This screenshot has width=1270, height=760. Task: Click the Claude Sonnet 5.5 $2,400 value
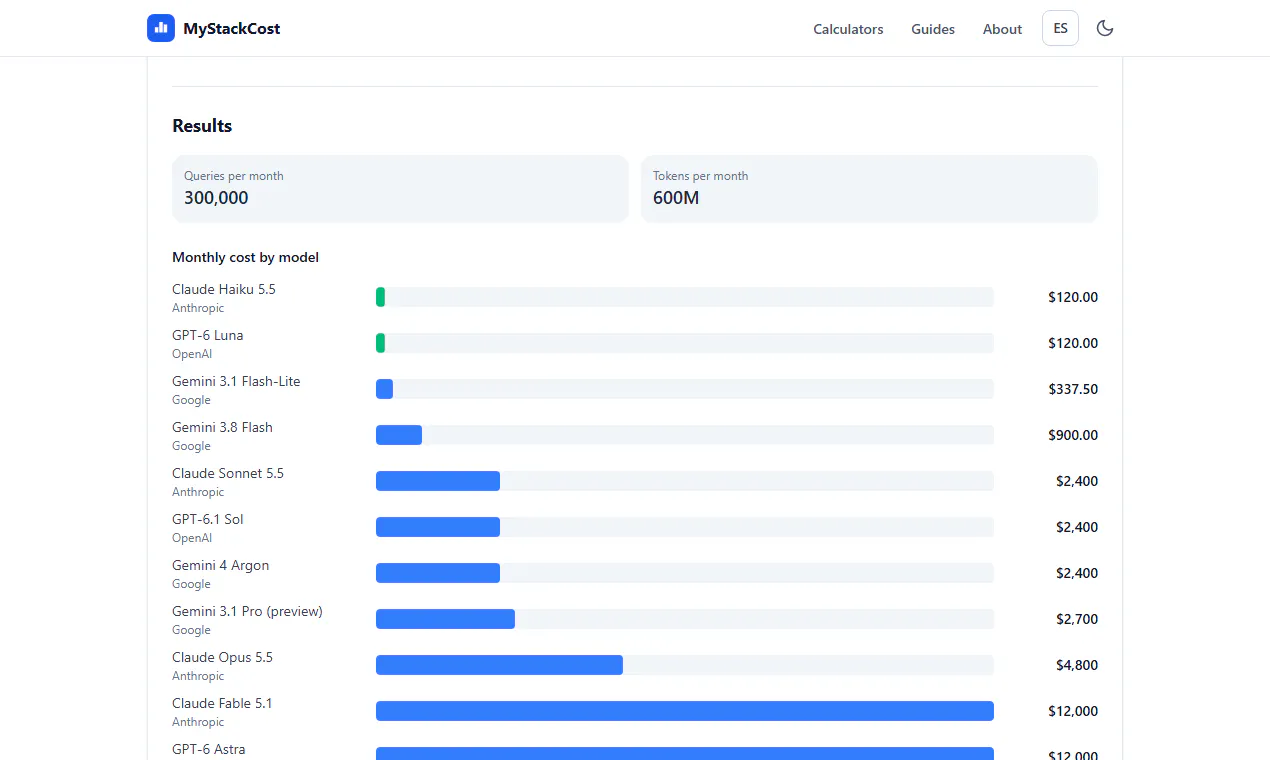tap(1077, 481)
